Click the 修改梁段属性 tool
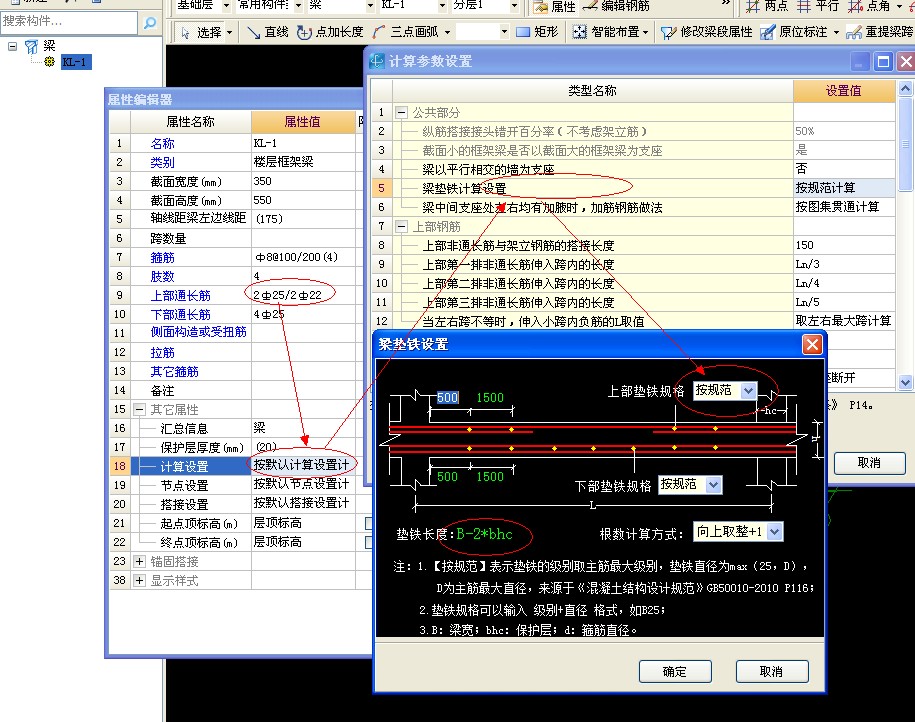Screen dimensions: 915x722 pos(707,32)
